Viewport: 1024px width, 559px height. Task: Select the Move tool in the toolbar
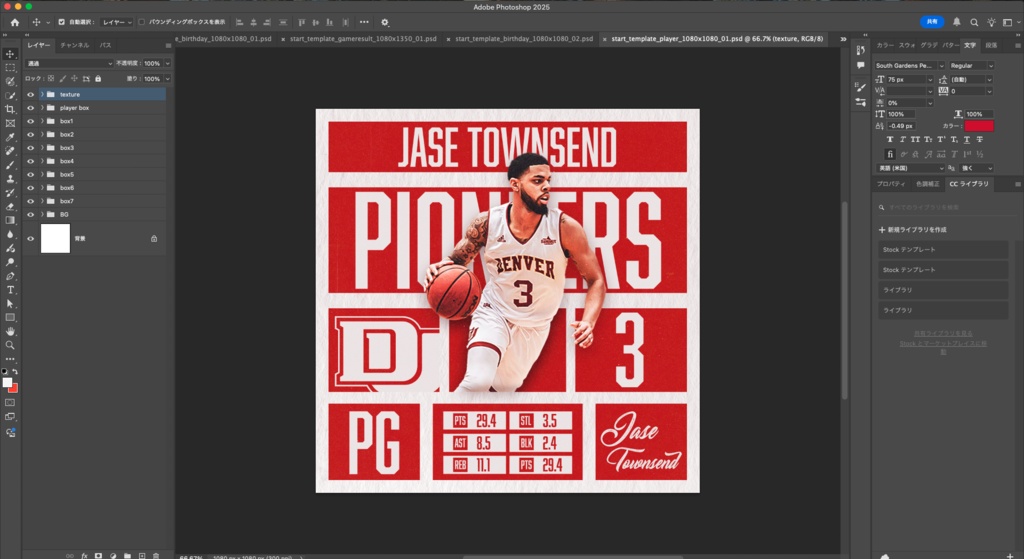pos(10,54)
